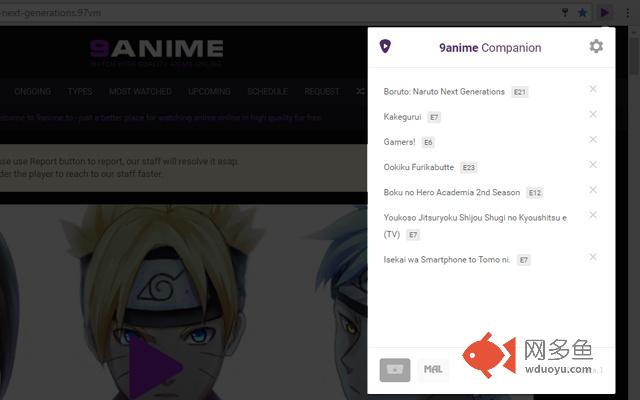Open the Gamers! entry

tap(399, 142)
